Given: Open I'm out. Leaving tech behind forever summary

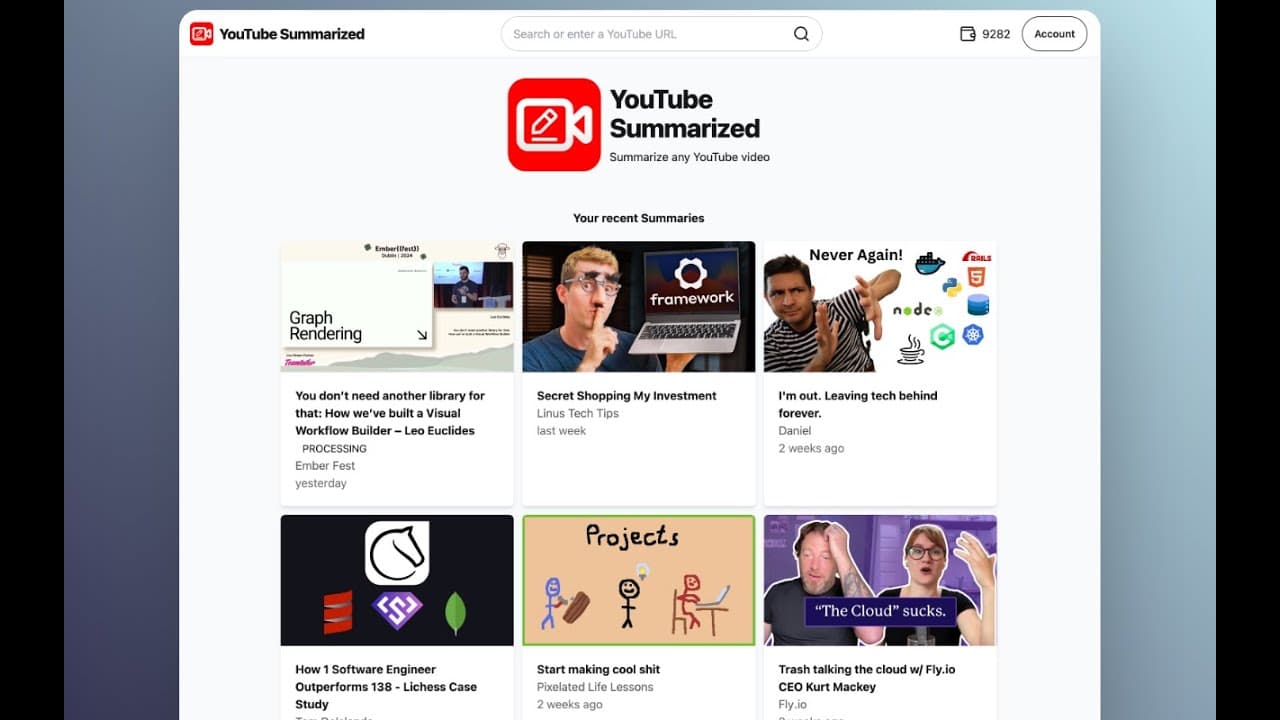Looking at the screenshot, I should 858,404.
